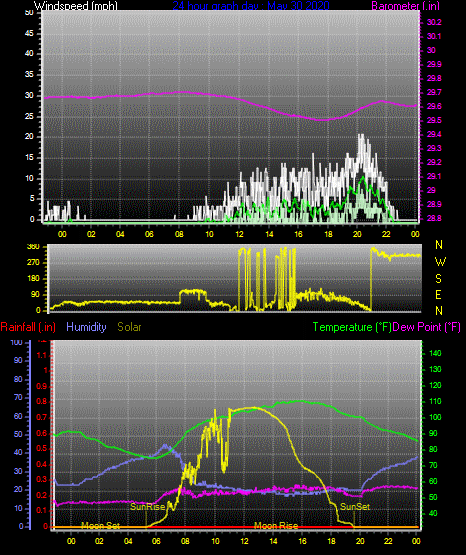This screenshot has width=466, height=555.
Task: Click the 20 hour label under wind graph
Action: click(357, 234)
